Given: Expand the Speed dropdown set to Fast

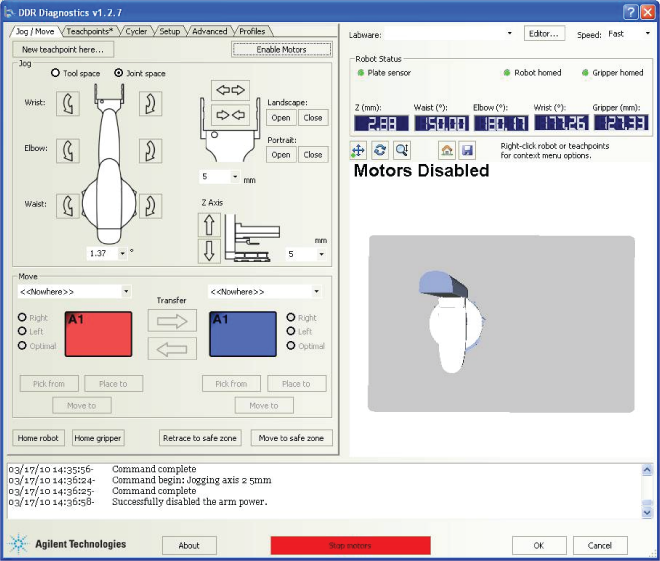Looking at the screenshot, I should pyautogui.click(x=648, y=34).
